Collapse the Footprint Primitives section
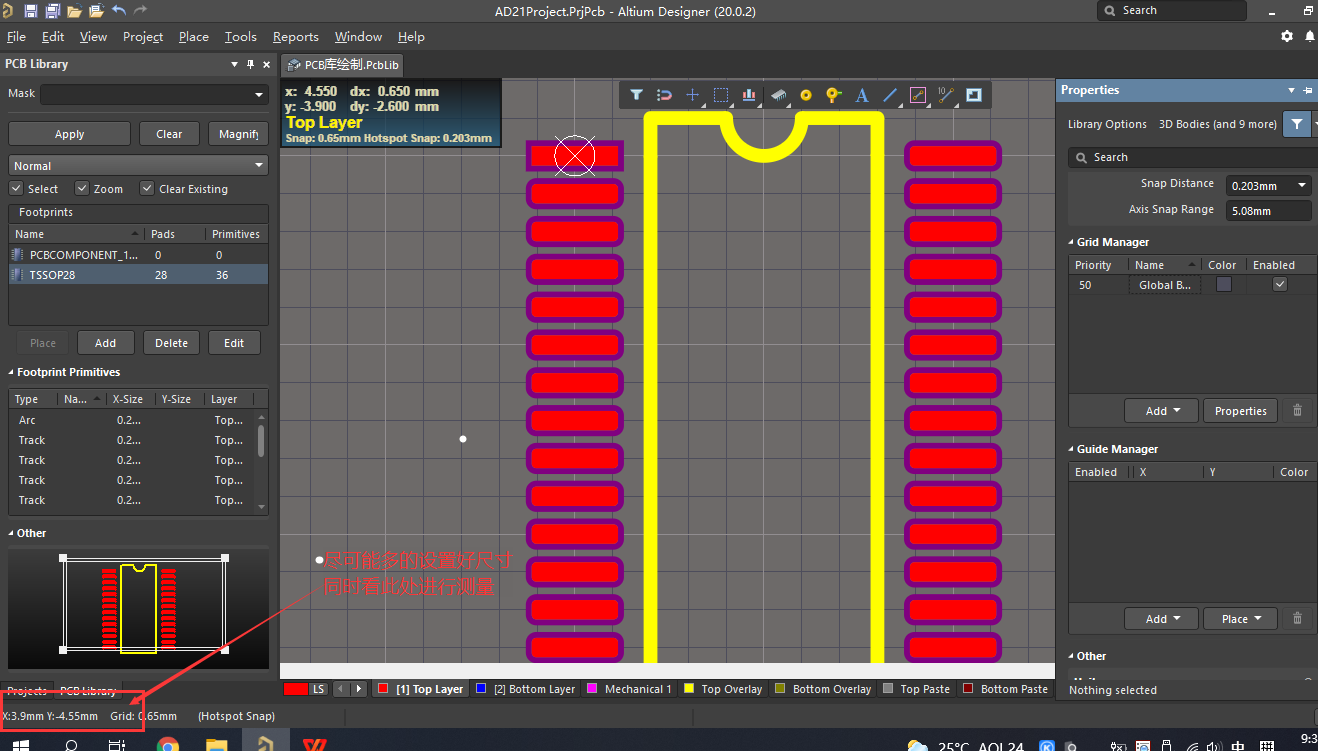The height and width of the screenshot is (751, 1318). pos(11,372)
